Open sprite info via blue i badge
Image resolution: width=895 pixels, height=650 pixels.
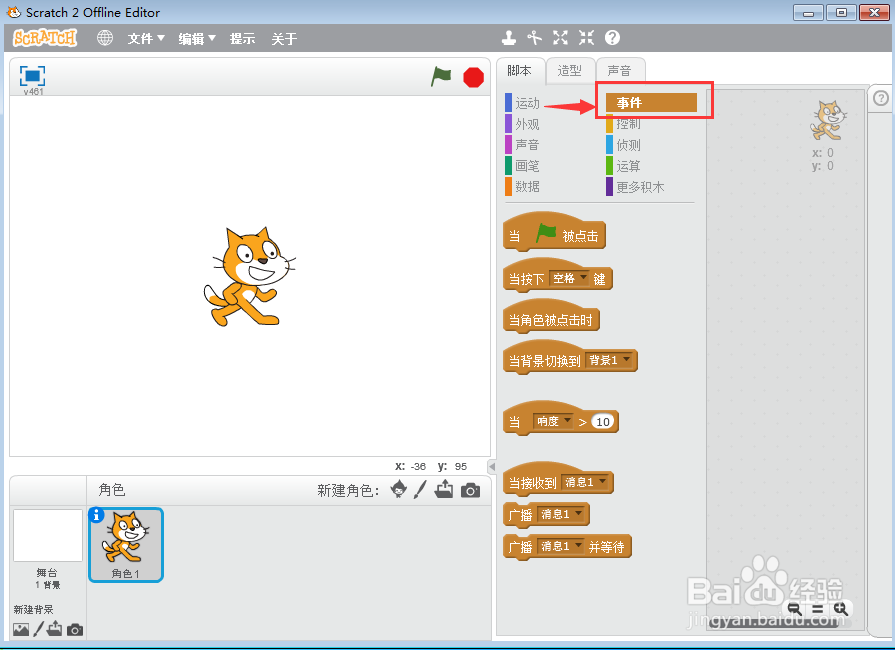tap(96, 515)
